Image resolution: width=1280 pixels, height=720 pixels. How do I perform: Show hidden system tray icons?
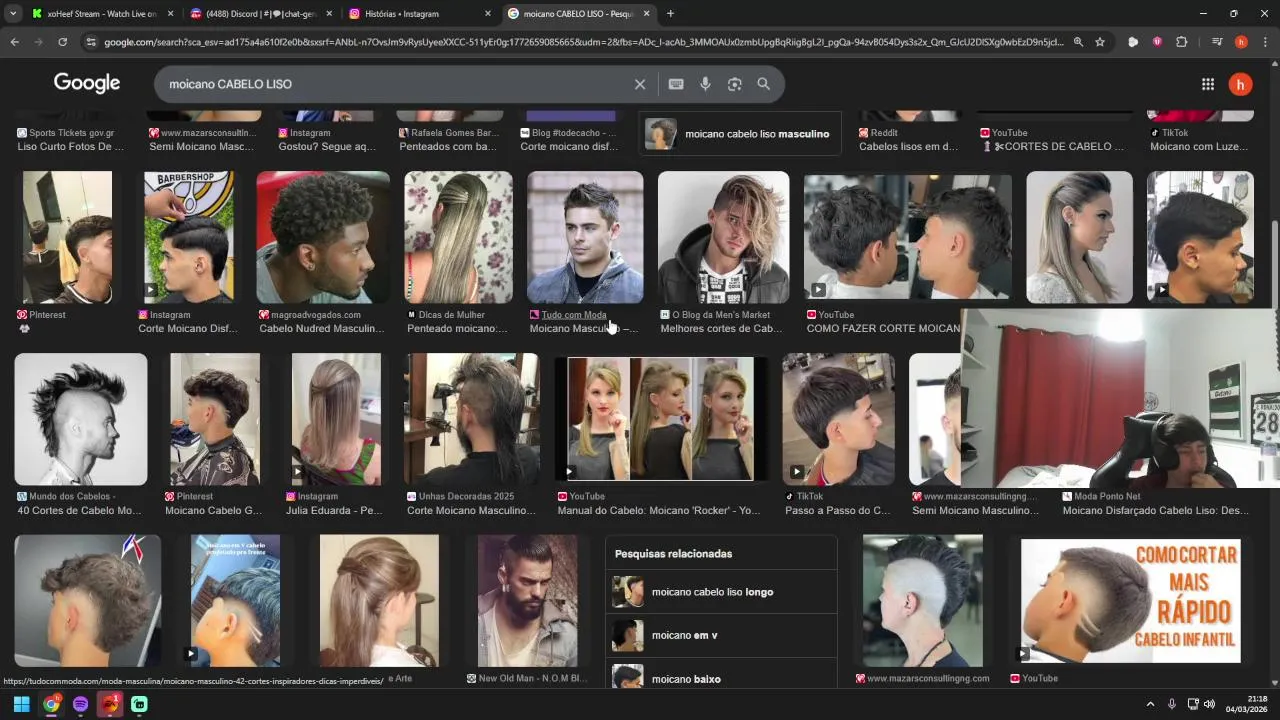point(1150,704)
